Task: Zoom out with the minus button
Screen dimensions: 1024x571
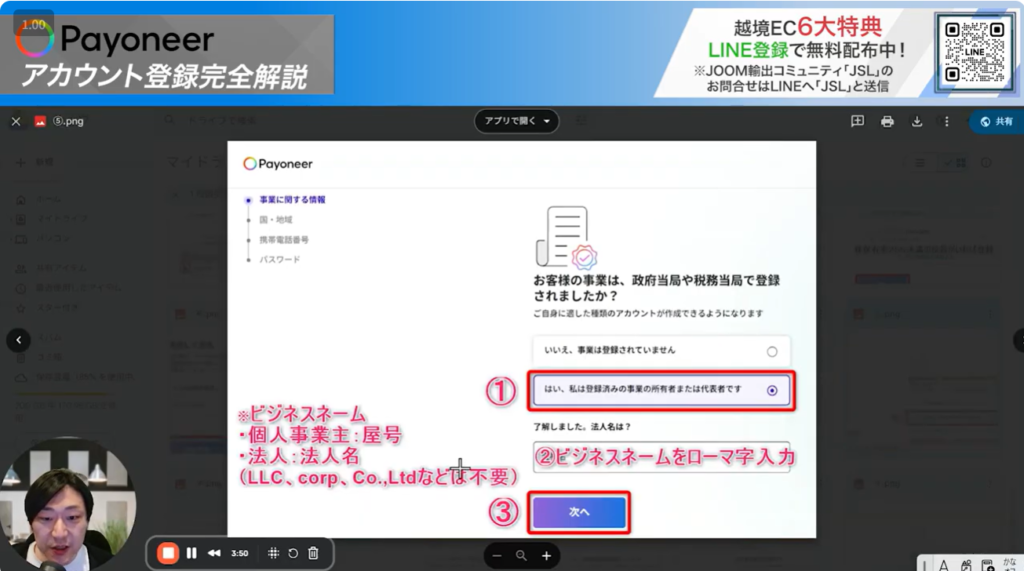Action: (497, 556)
